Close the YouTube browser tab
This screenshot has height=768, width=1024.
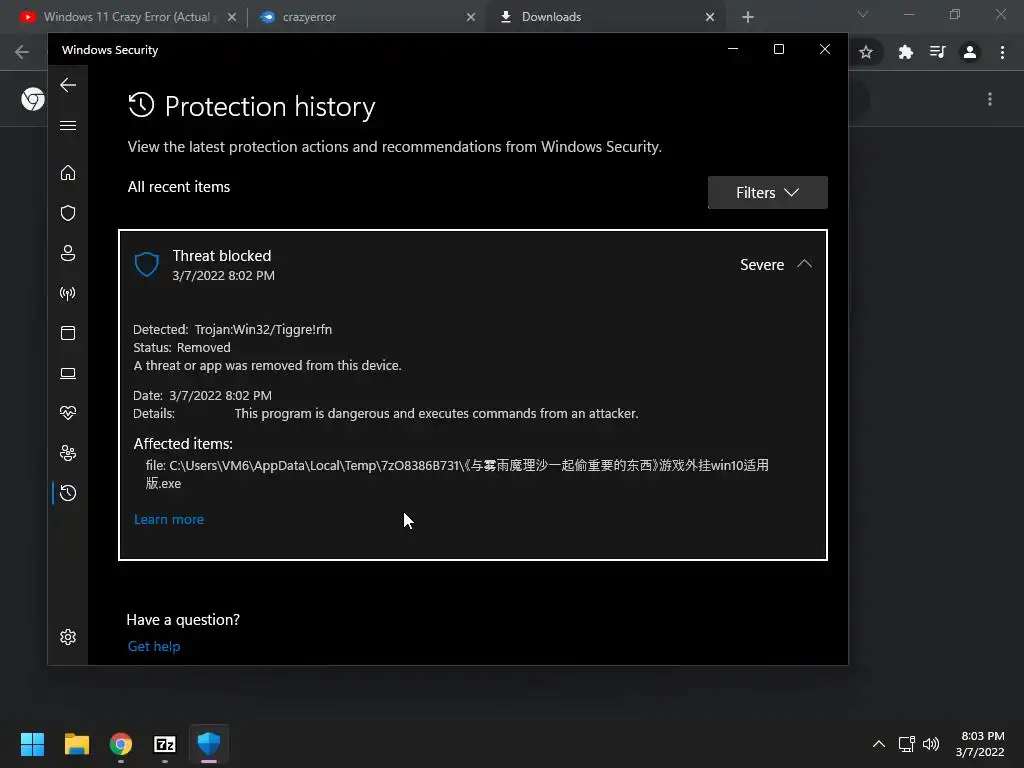pyautogui.click(x=232, y=17)
